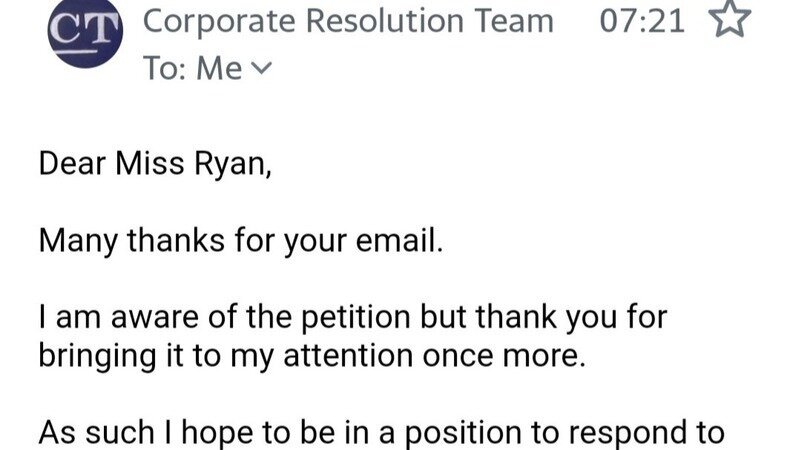
Task: Click the line beginning "bringing it to my"
Action: click(310, 358)
